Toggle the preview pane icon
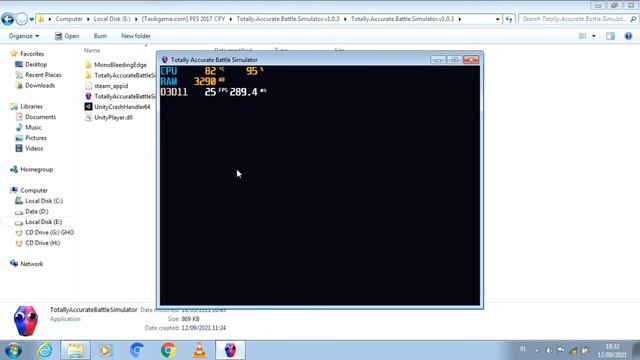This screenshot has height=360, width=640. click(x=610, y=36)
